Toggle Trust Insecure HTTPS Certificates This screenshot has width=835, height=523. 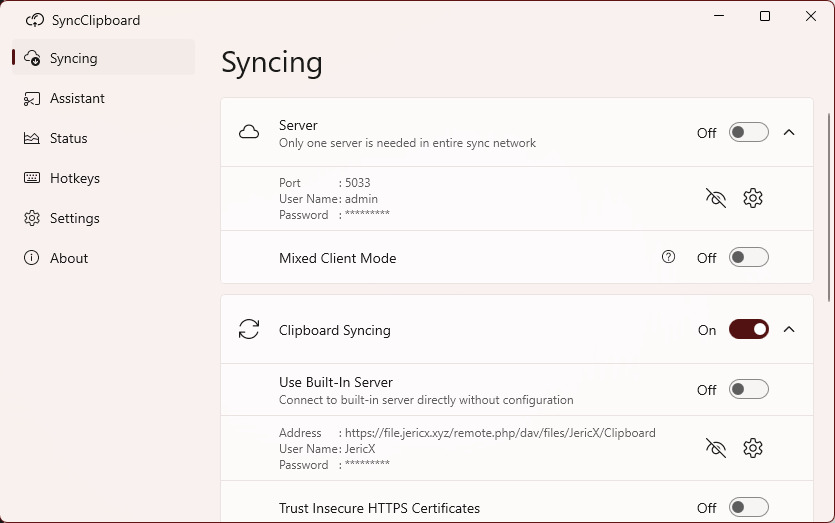tap(749, 507)
